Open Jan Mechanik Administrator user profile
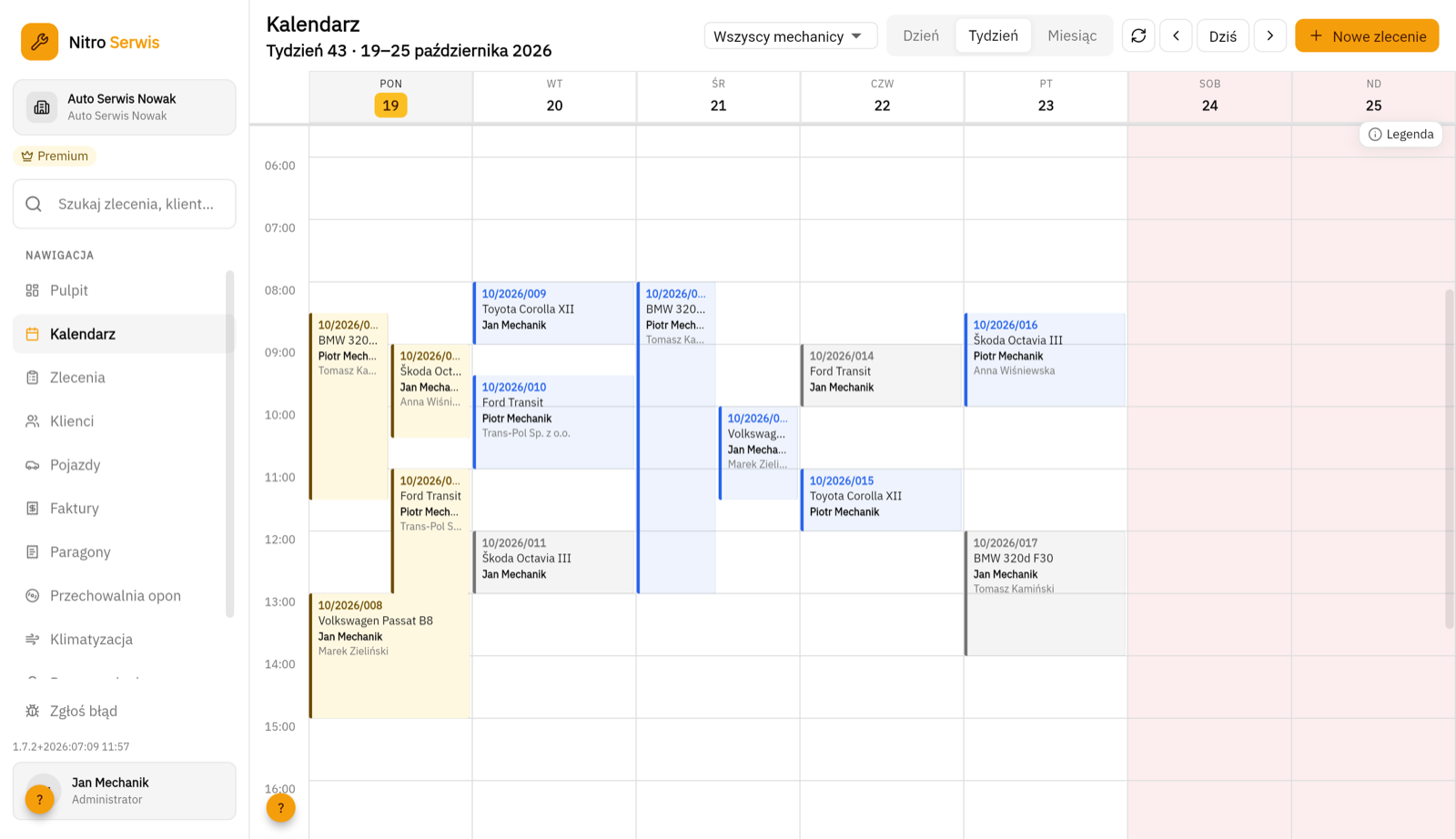 point(124,791)
